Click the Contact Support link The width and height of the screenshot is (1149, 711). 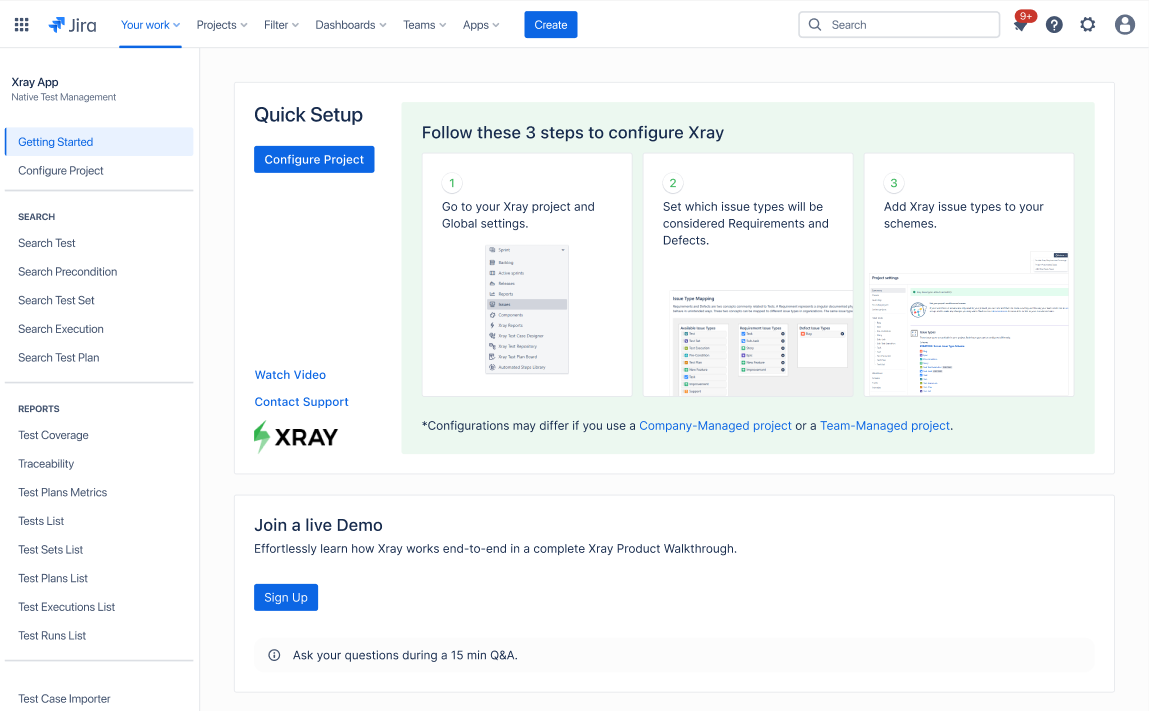pyautogui.click(x=301, y=402)
